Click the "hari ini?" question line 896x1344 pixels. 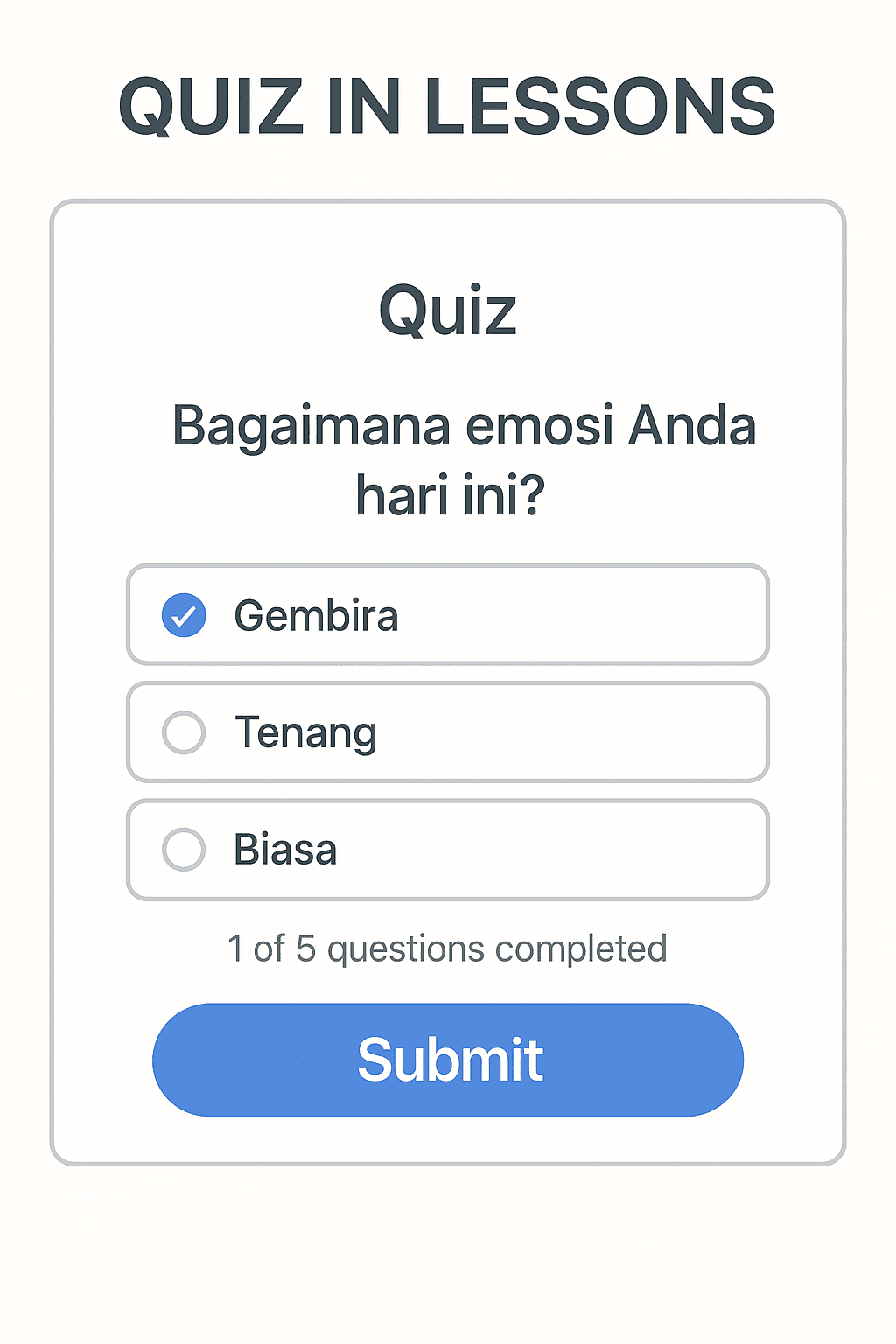coord(450,495)
